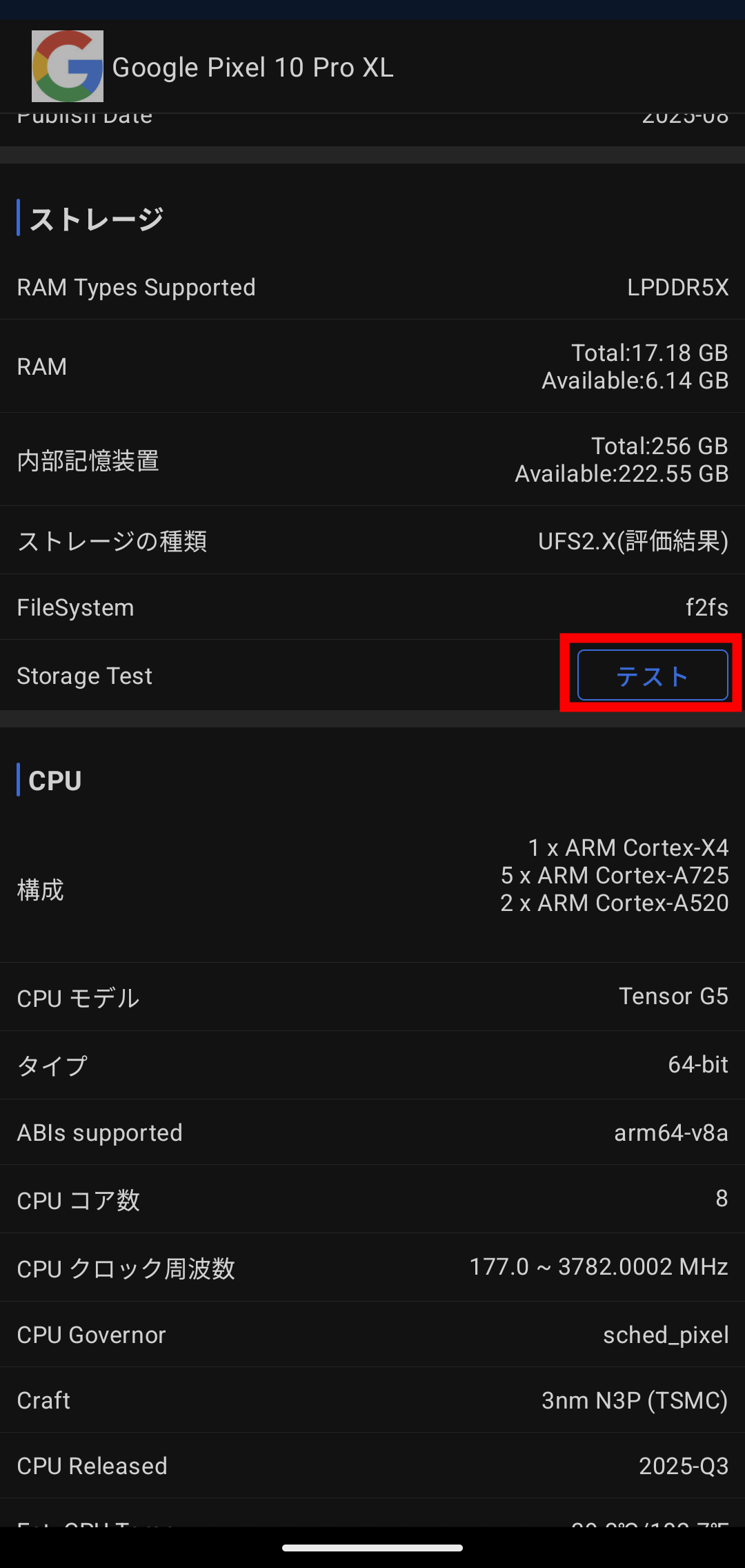Select the ストレージ section header
Screen dimensions: 745x1568
pyautogui.click(x=97, y=219)
